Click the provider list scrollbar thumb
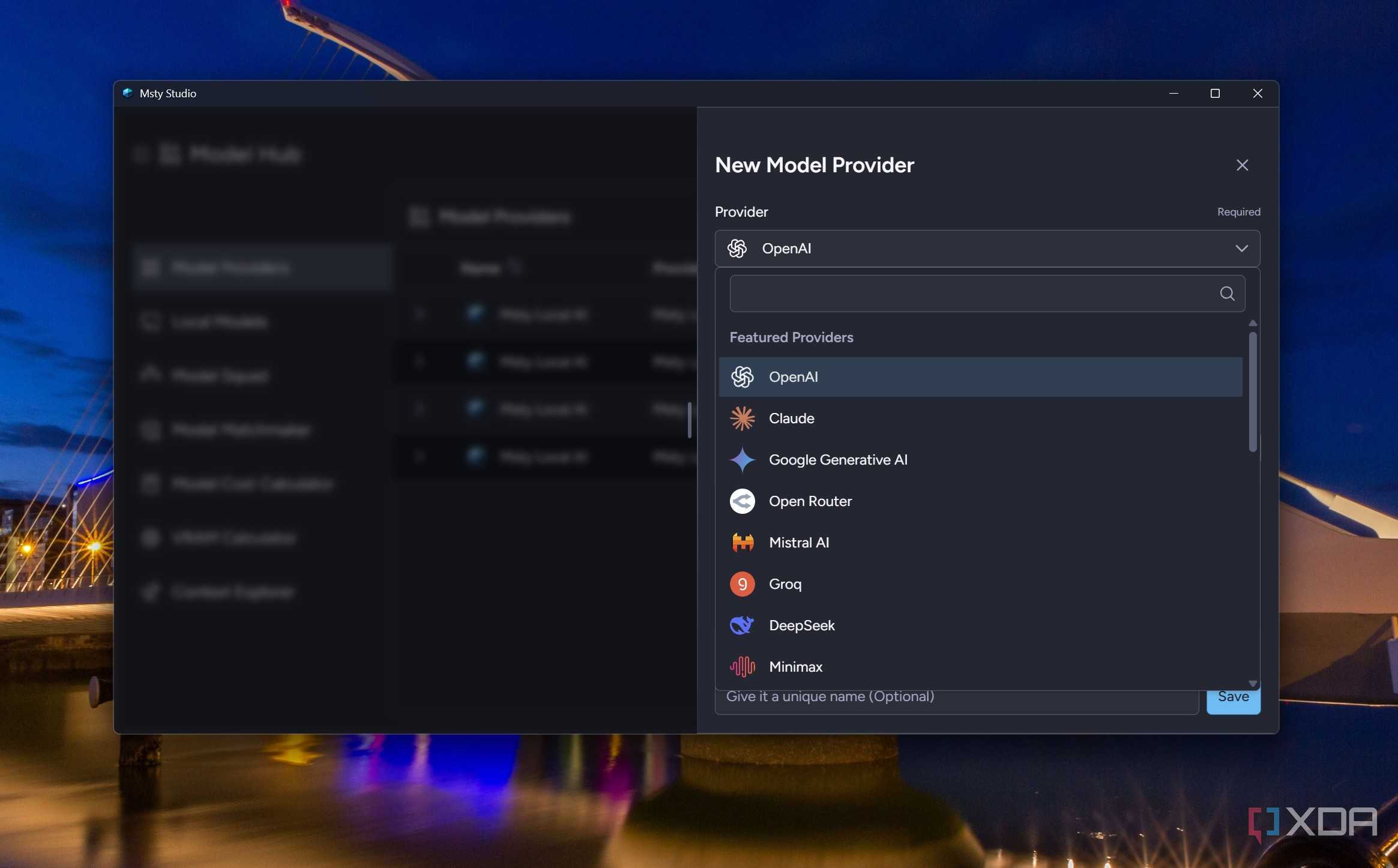1398x868 pixels. (x=1253, y=392)
